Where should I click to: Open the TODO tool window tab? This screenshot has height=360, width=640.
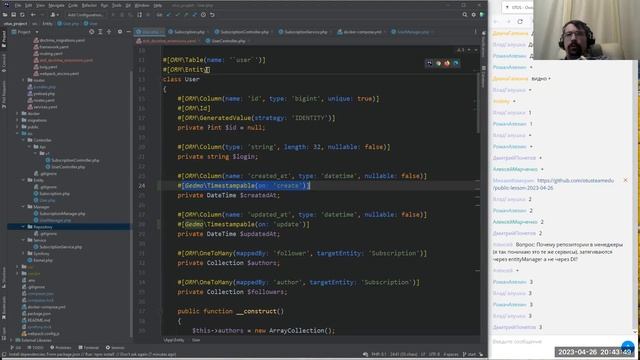point(35,348)
